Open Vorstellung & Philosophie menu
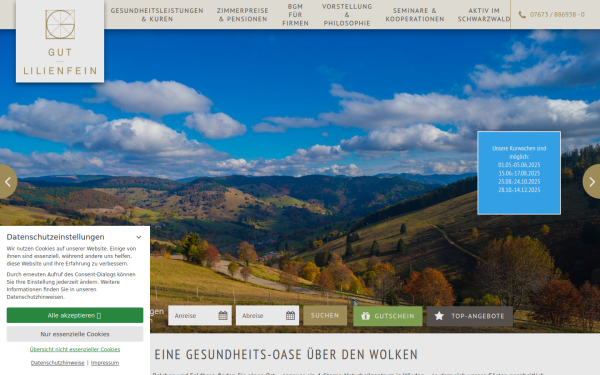Viewport: 600px width, 375px height. coord(347,15)
